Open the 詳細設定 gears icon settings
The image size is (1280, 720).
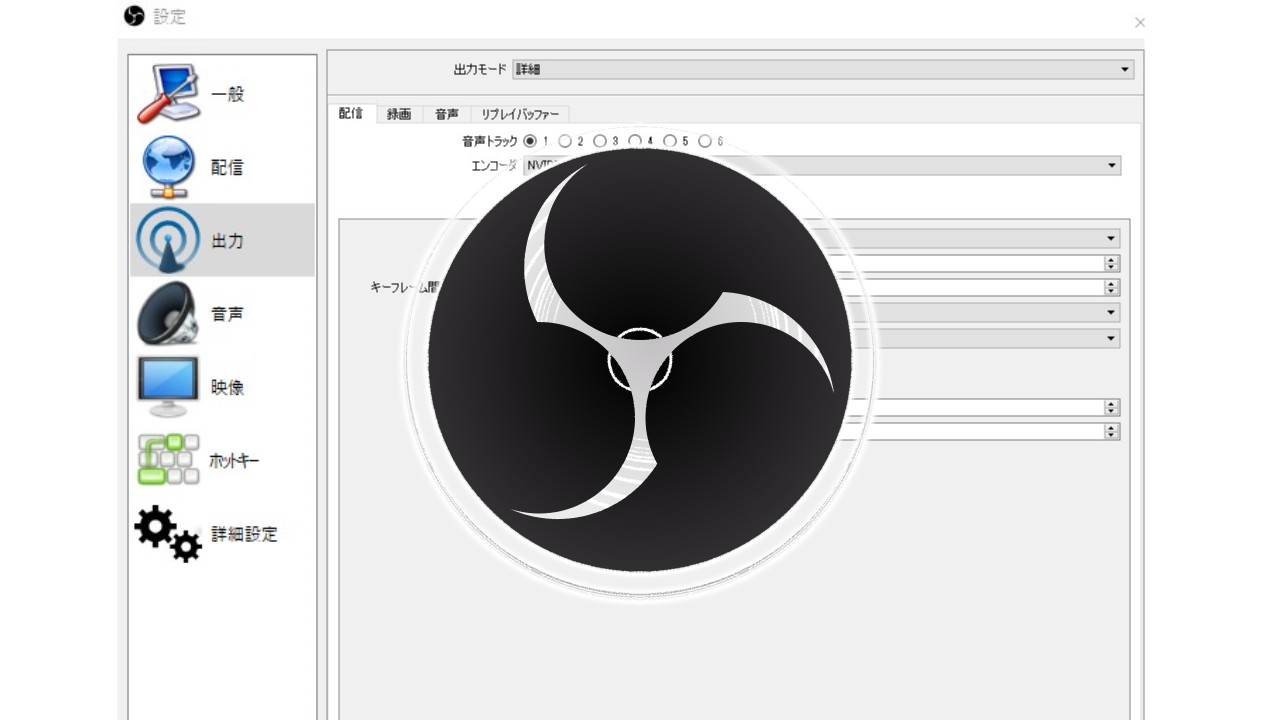click(168, 533)
